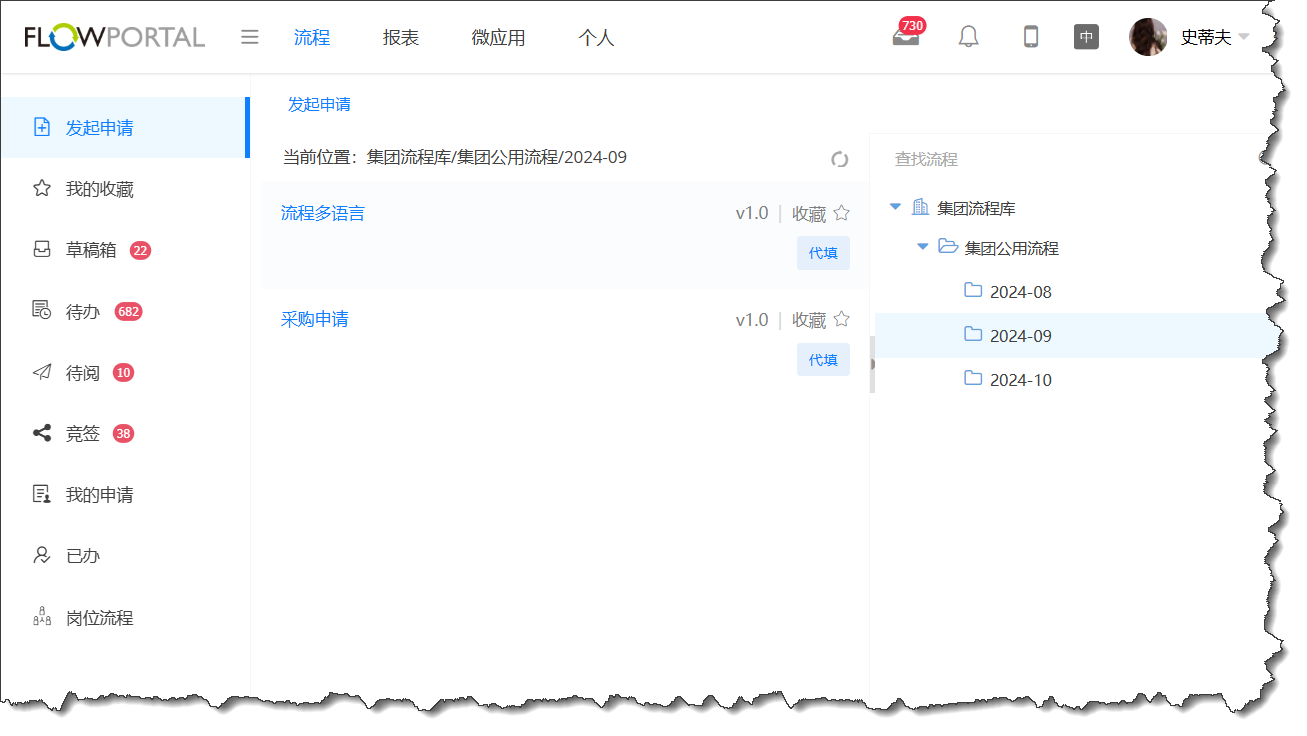Switch to the 报表 tab

pyautogui.click(x=400, y=37)
